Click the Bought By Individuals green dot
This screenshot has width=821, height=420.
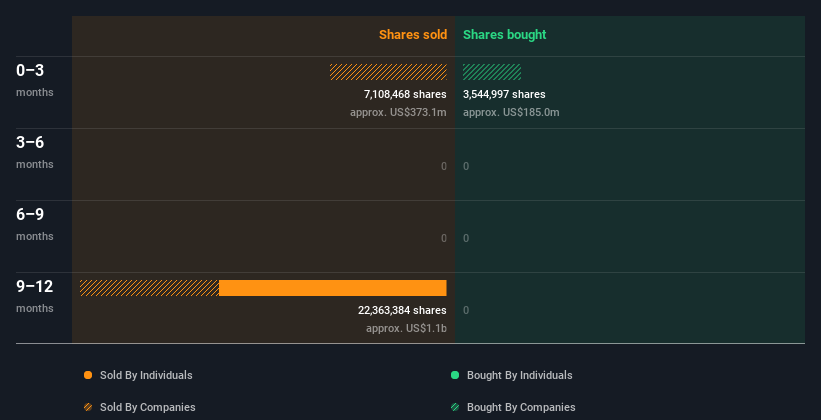pyautogui.click(x=455, y=375)
